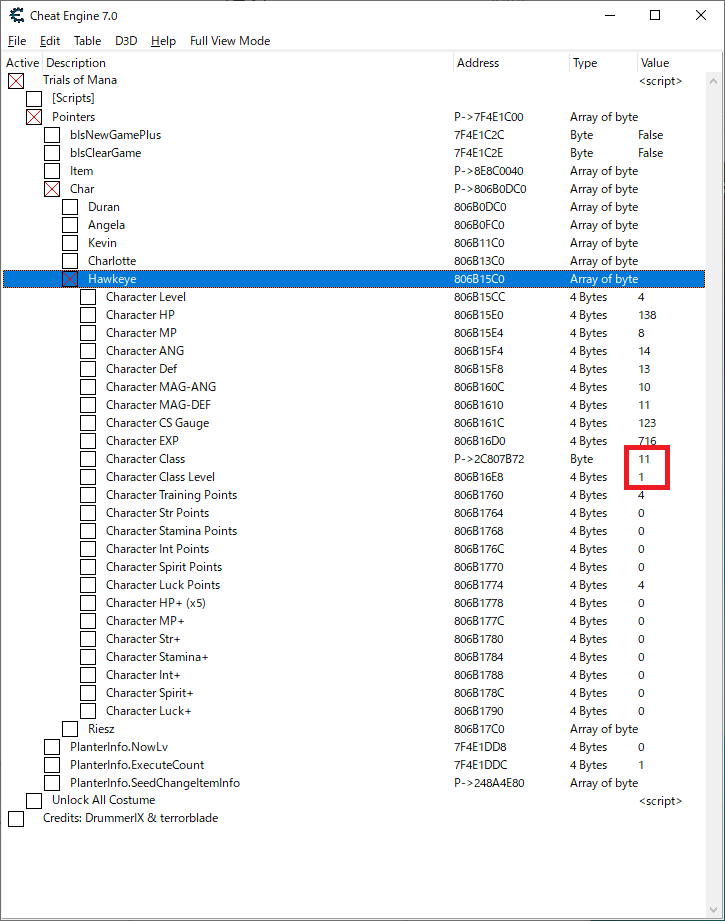Click pointer address P->2C807B72
The height and width of the screenshot is (921, 725).
pyautogui.click(x=489, y=459)
